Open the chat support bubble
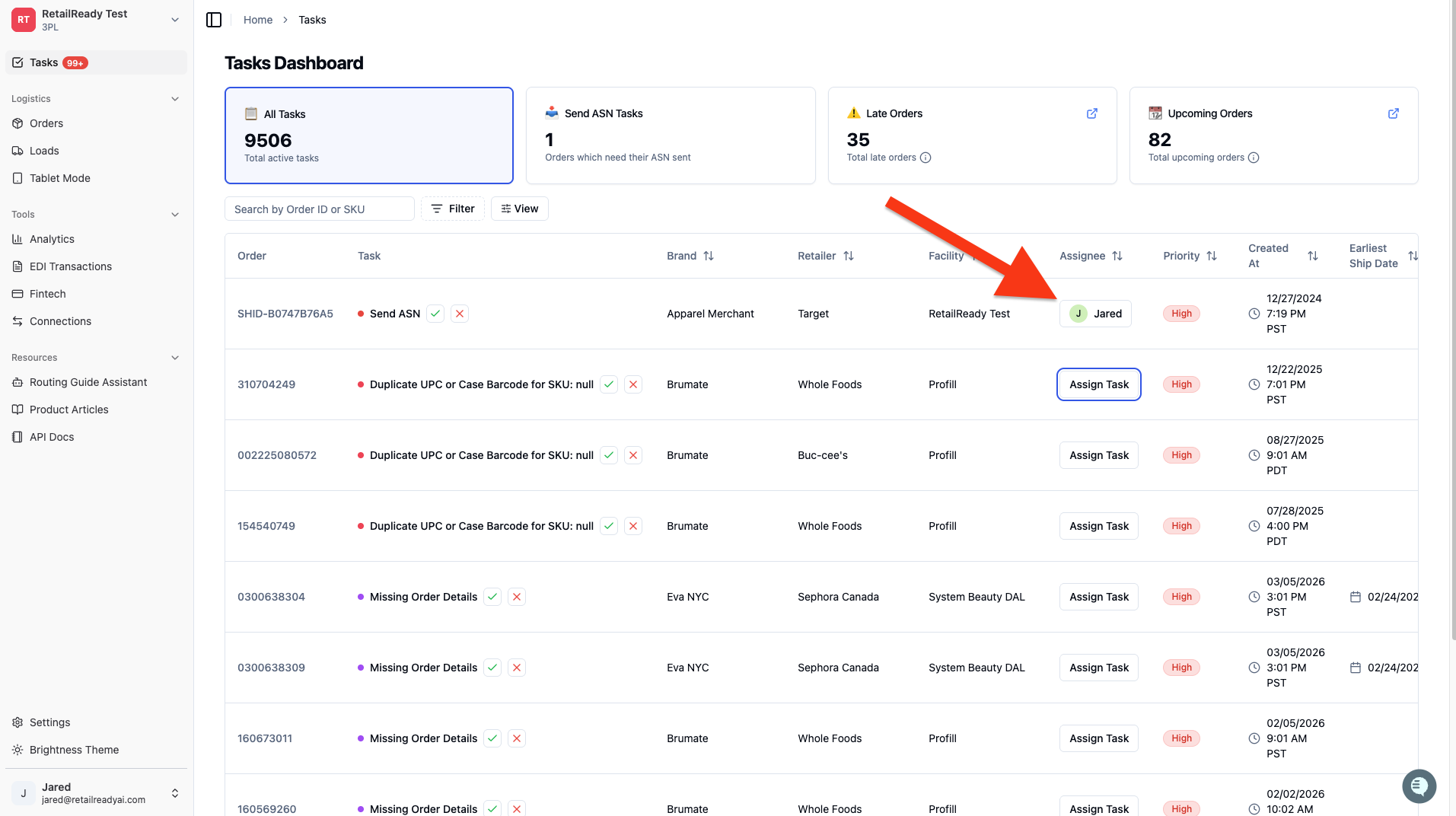 pyautogui.click(x=1419, y=786)
